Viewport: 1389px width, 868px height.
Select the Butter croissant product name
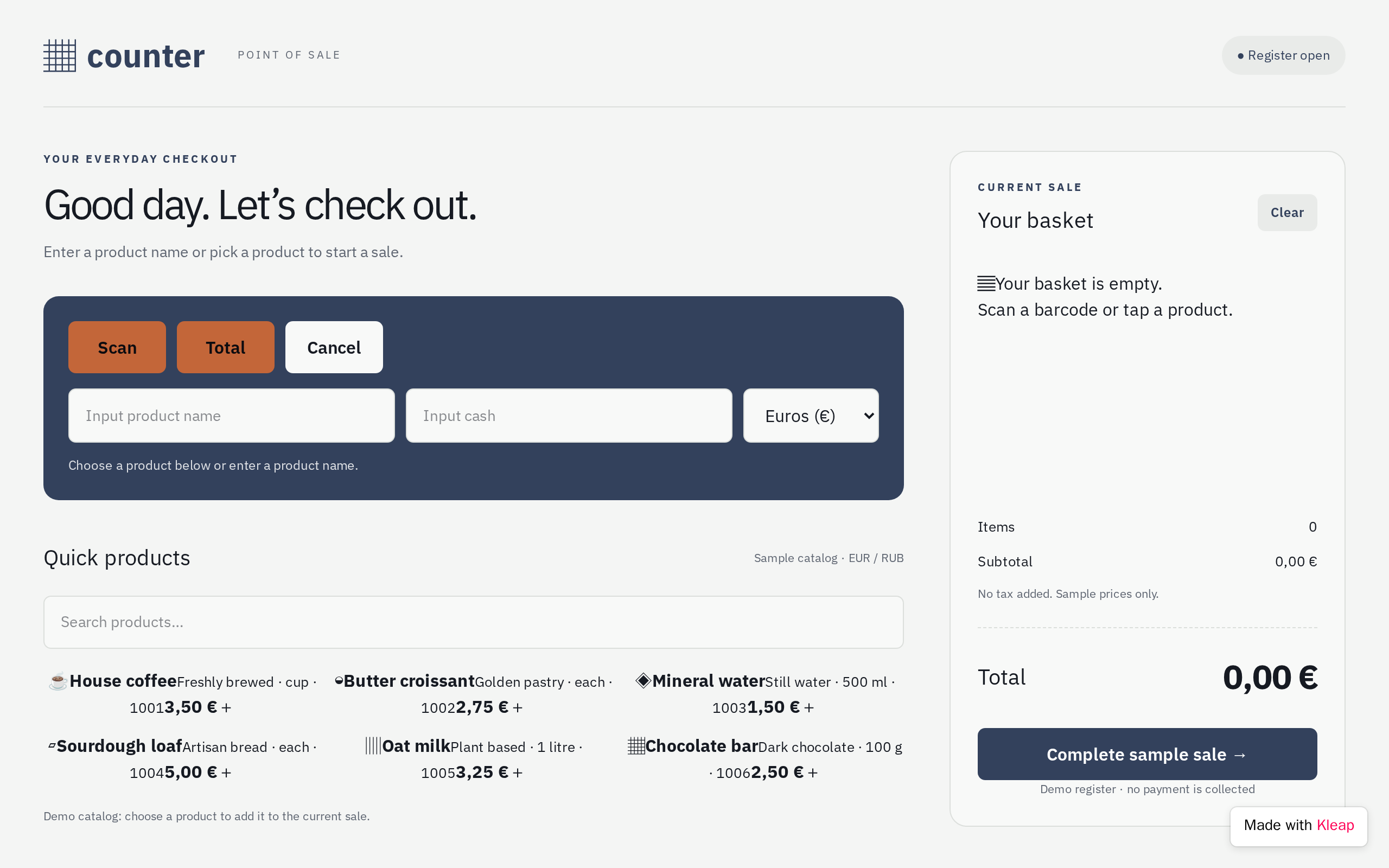pyautogui.click(x=409, y=681)
